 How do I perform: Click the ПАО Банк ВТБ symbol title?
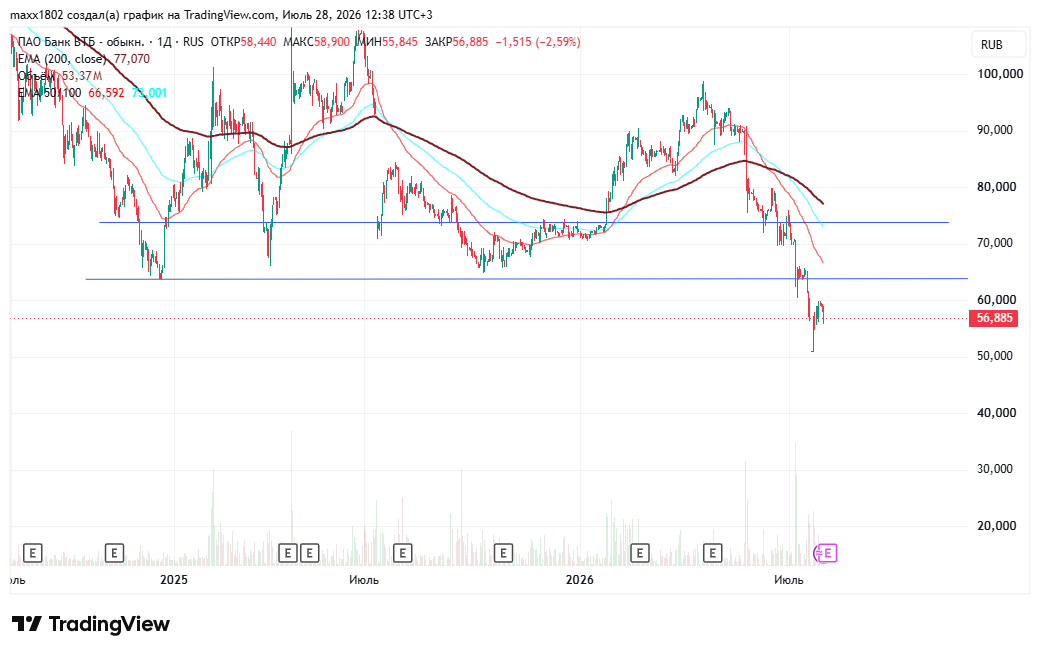pyautogui.click(x=80, y=42)
